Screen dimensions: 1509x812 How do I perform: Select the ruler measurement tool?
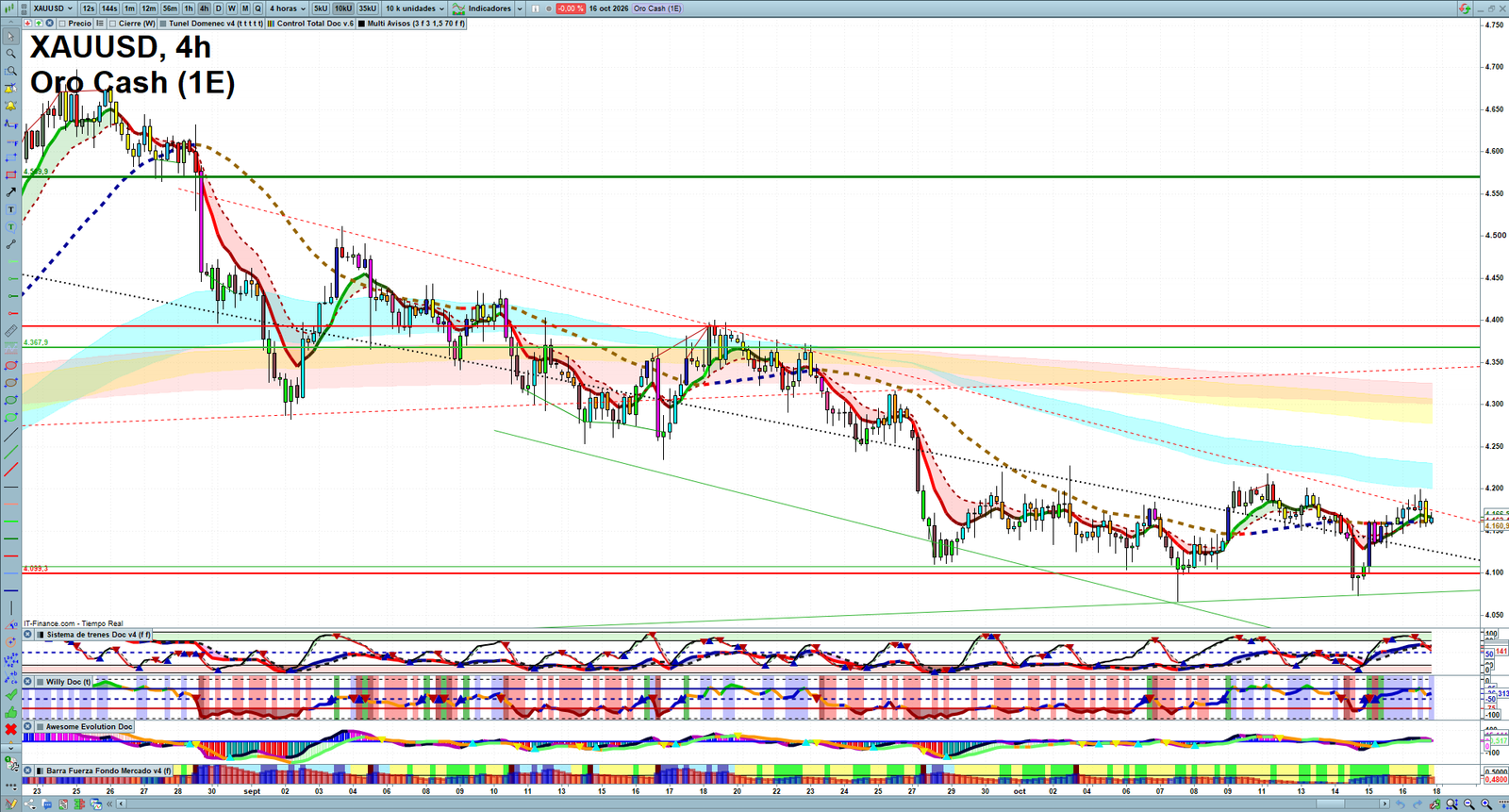pos(11,331)
